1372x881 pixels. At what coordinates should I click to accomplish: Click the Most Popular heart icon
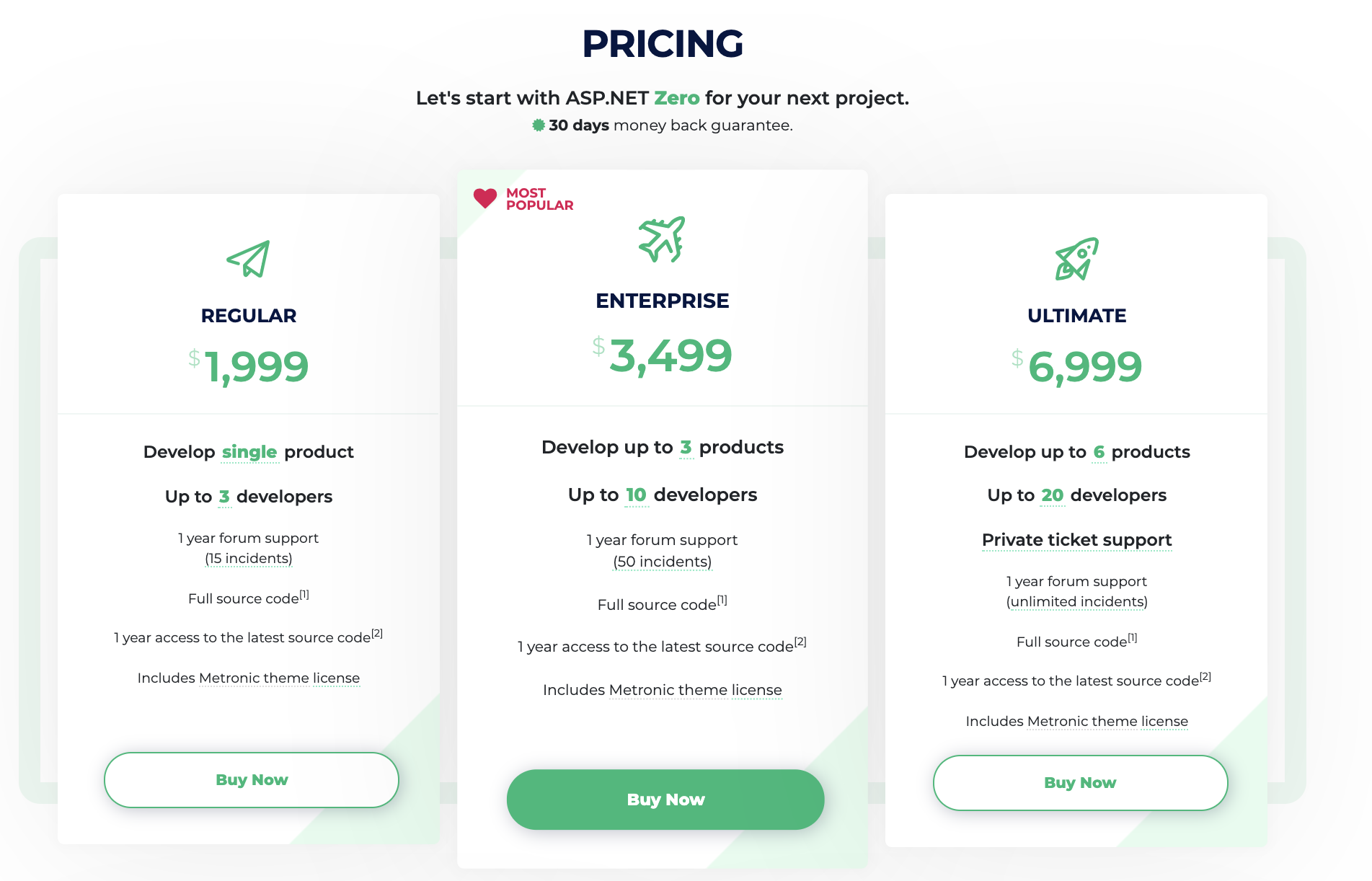point(485,198)
